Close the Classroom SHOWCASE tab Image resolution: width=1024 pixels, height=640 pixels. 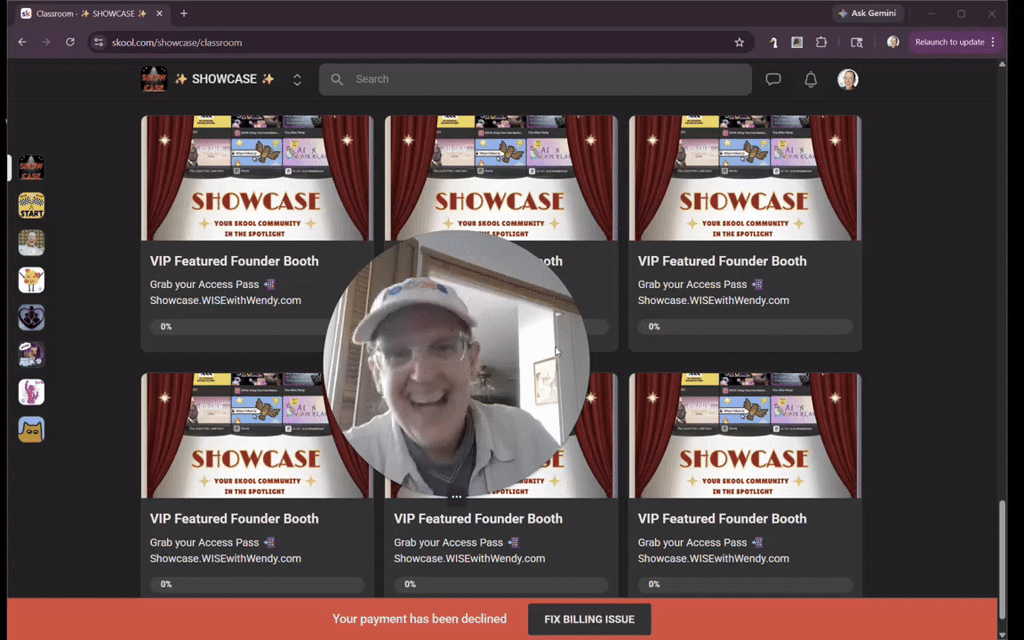[x=159, y=13]
